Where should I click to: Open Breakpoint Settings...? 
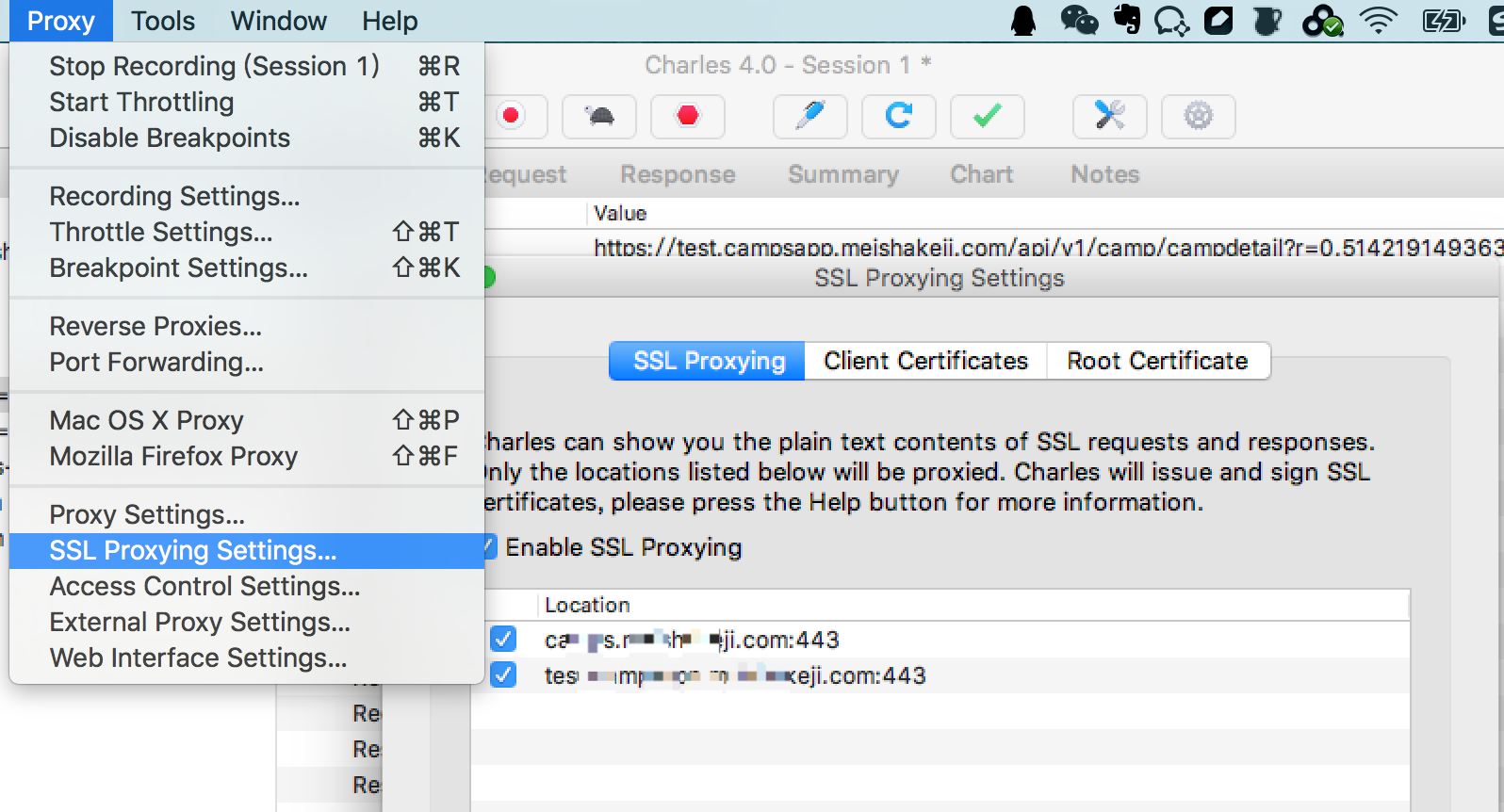click(247, 268)
